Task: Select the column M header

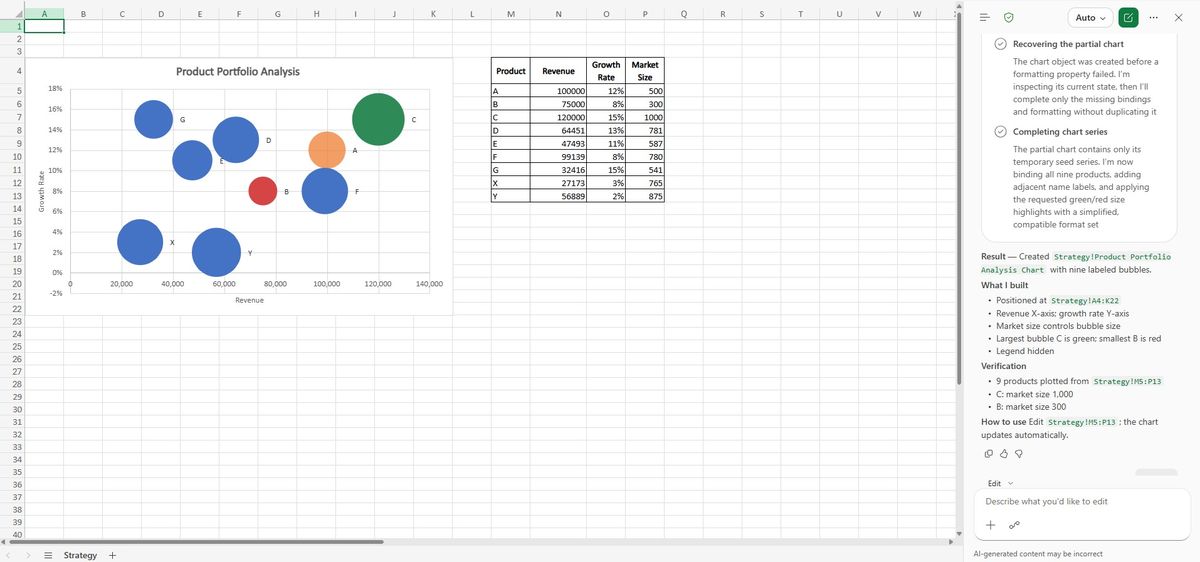Action: [511, 13]
